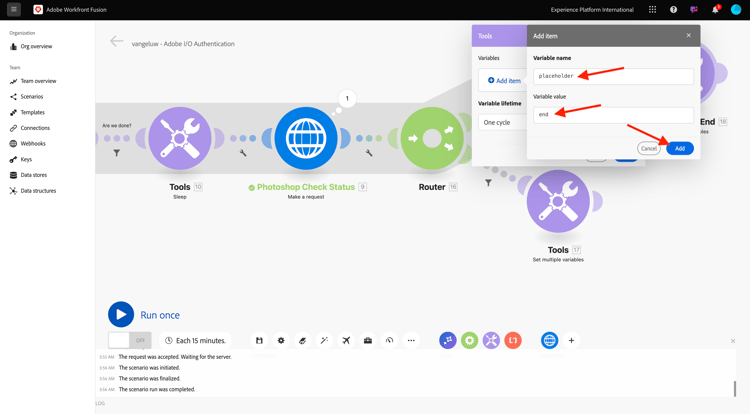This screenshot has height=414, width=750.
Task: Add a favorite with the plus icon
Action: click(571, 340)
